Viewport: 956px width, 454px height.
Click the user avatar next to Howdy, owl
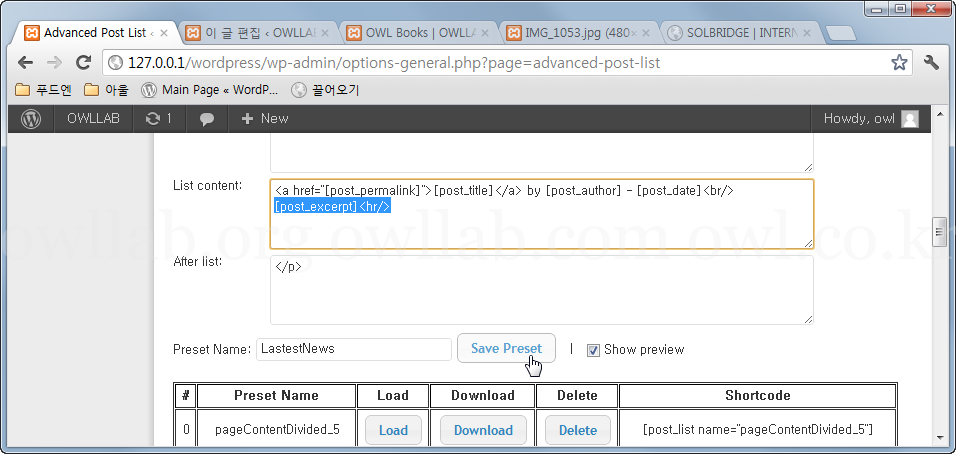(909, 118)
